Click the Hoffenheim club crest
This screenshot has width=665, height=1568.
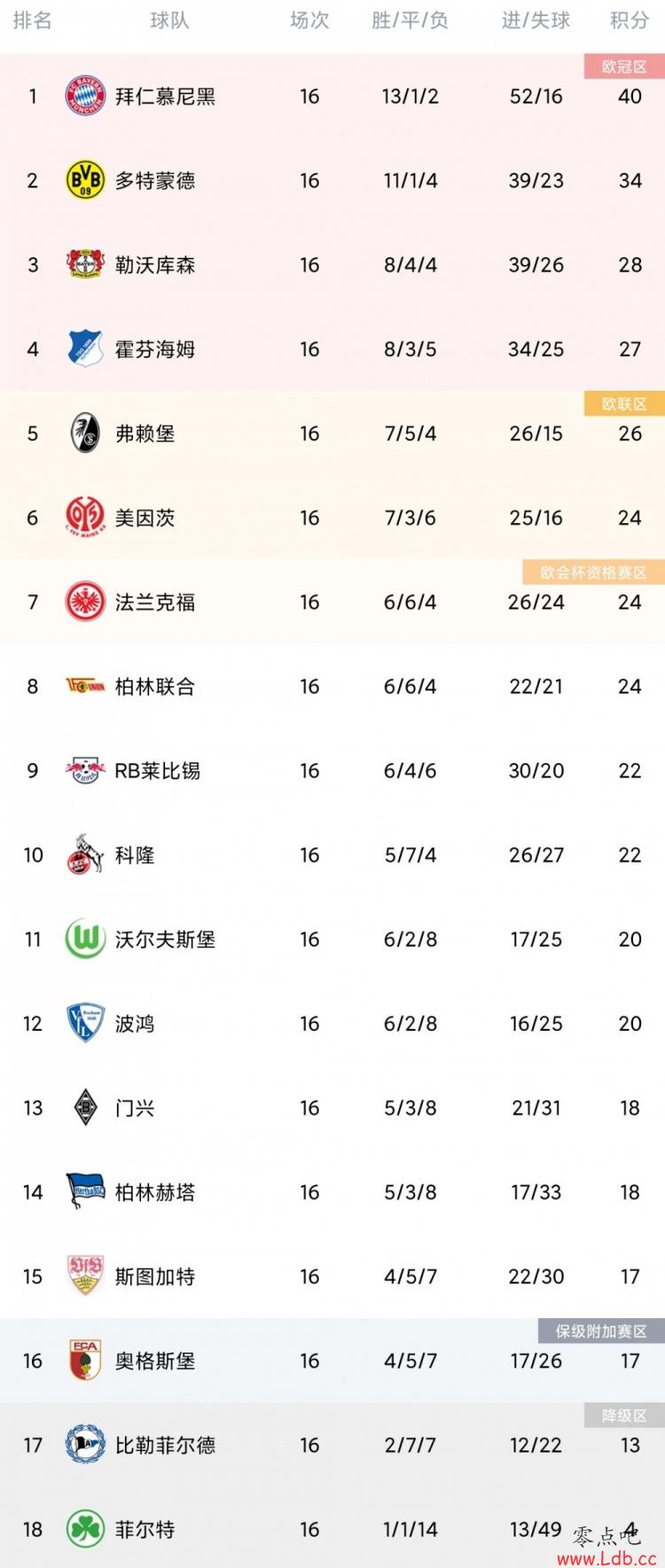tap(85, 348)
